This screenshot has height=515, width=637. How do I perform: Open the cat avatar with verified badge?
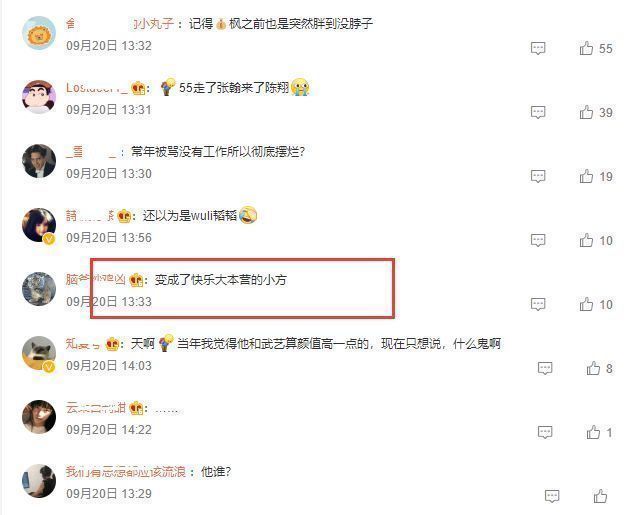pos(39,353)
